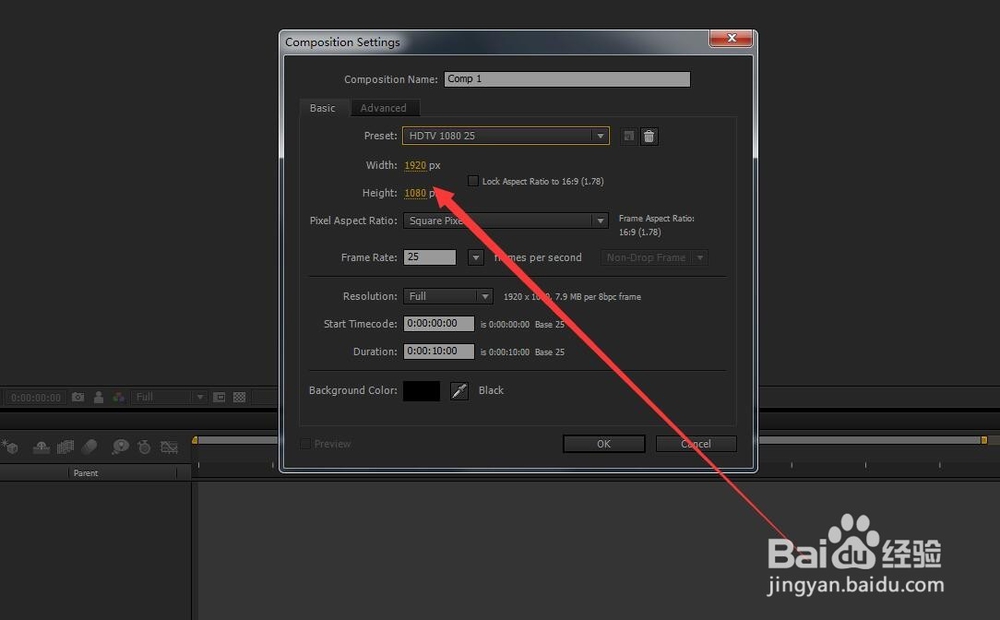Open the graph editor icon in timeline
The width and height of the screenshot is (1000, 620).
[x=169, y=447]
